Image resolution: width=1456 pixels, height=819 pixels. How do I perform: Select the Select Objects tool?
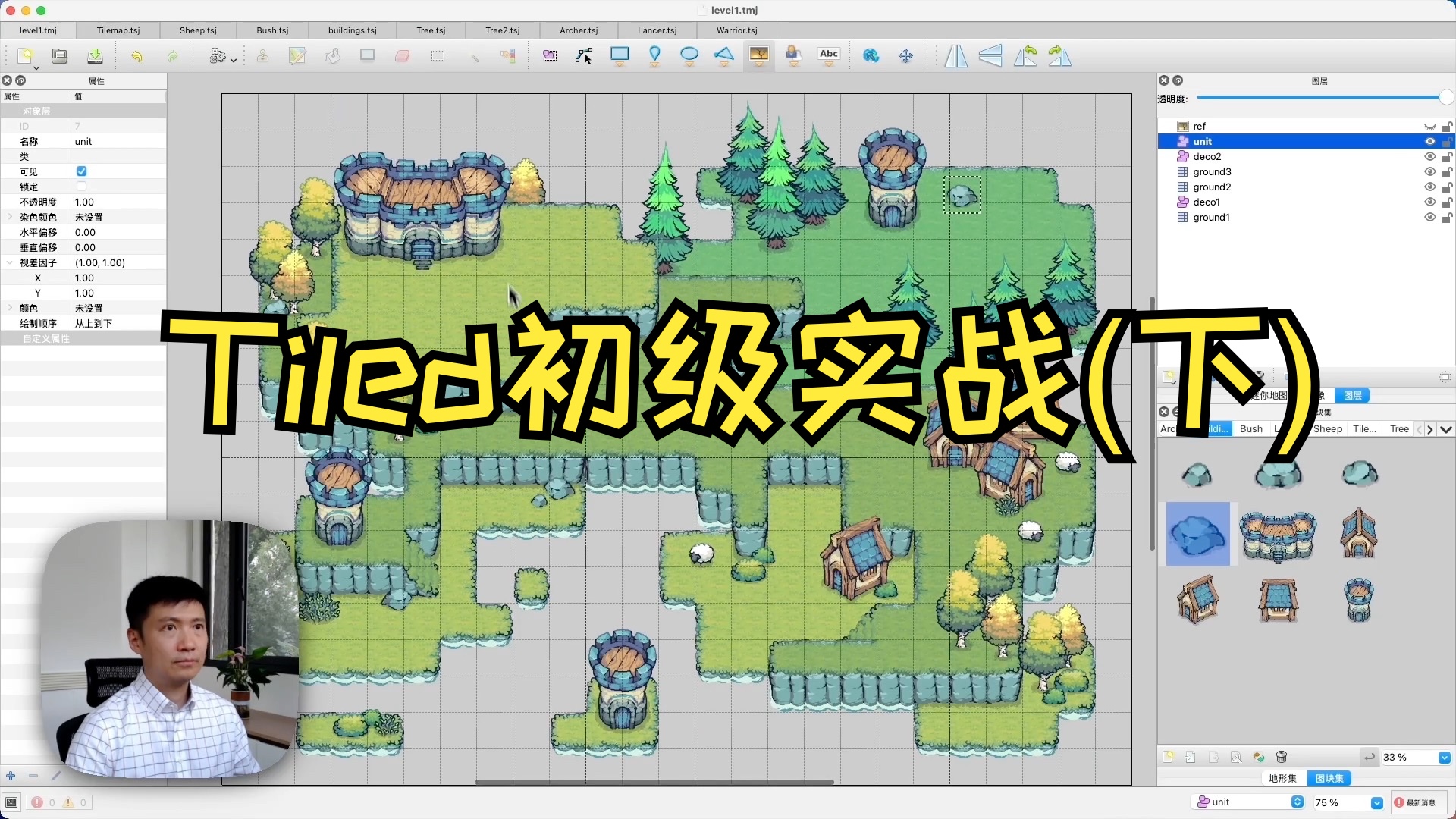pyautogui.click(x=549, y=55)
